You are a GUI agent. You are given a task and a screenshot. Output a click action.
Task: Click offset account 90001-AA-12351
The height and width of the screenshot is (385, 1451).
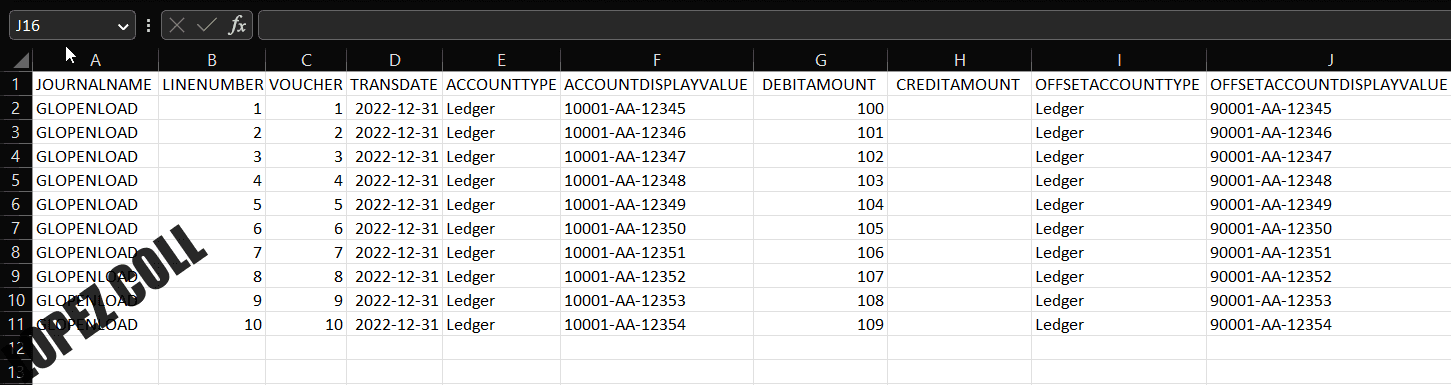coord(1329,252)
